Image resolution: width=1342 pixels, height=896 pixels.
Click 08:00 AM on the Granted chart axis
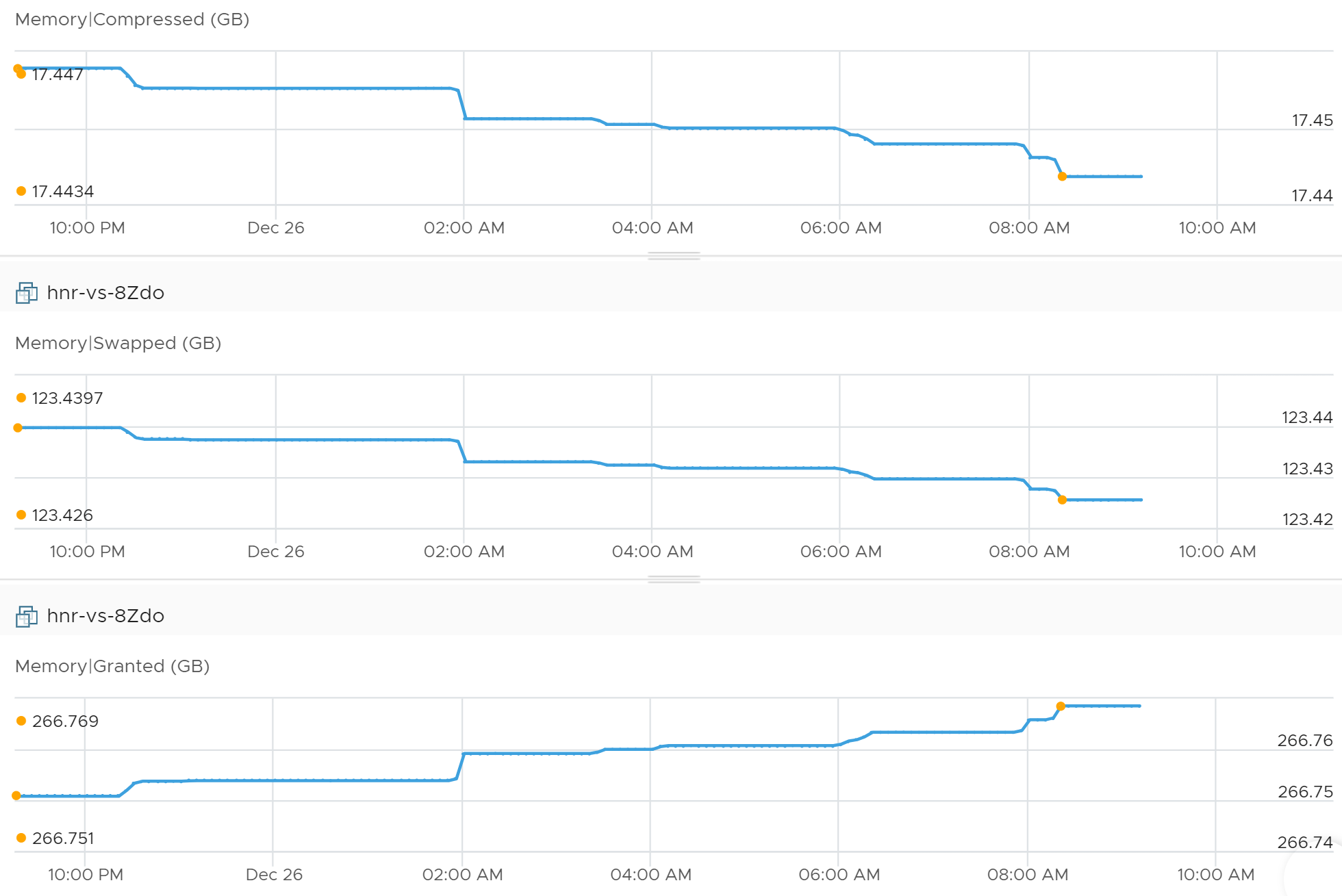(x=1028, y=875)
